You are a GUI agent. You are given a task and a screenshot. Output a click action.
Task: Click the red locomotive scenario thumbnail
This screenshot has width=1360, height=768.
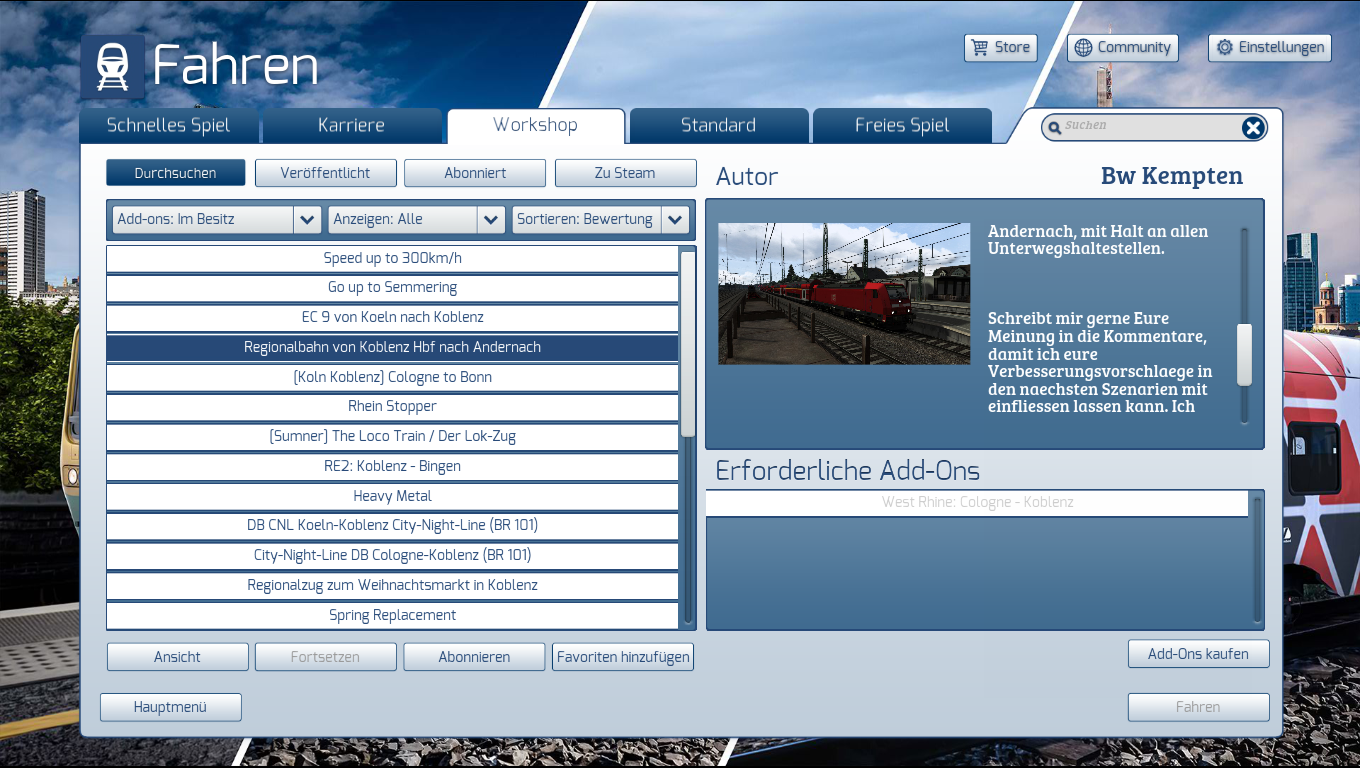pos(844,293)
